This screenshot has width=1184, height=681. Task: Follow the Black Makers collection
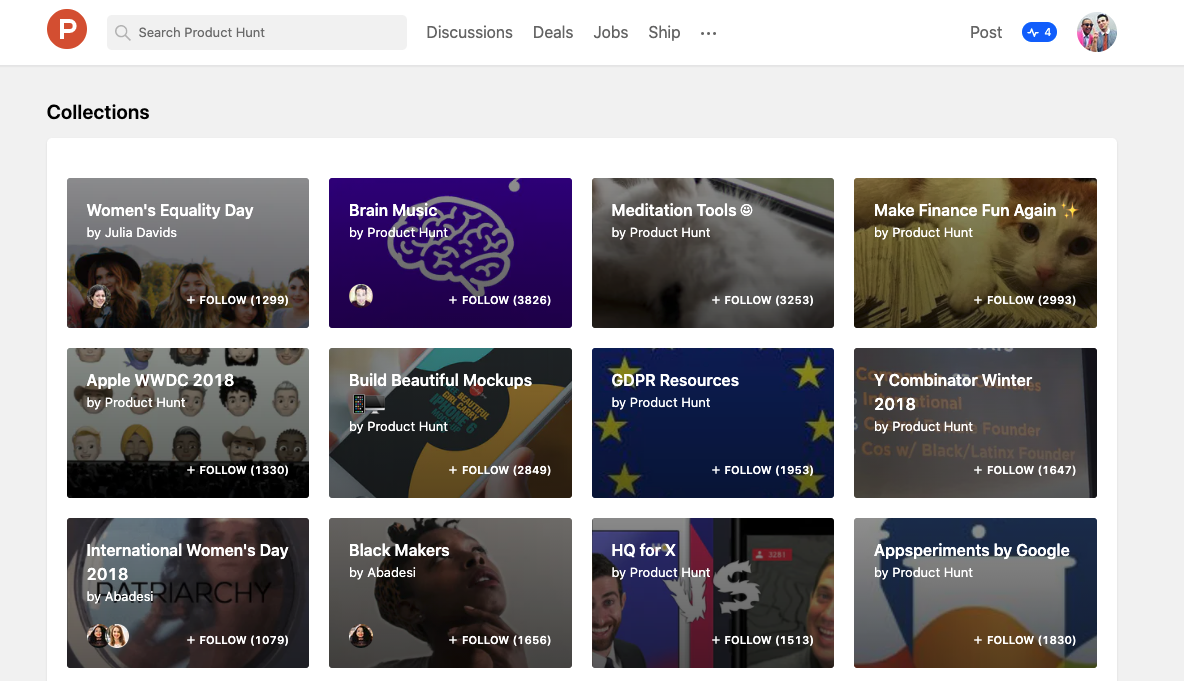coord(500,639)
